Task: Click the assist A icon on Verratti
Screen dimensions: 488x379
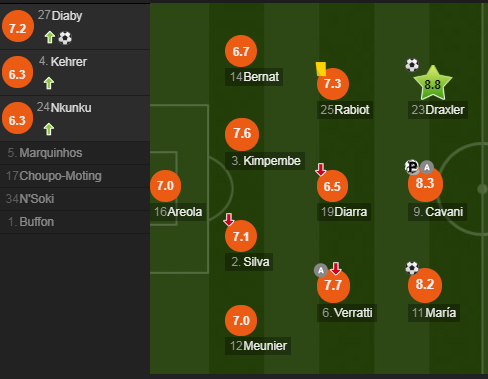Action: point(321,270)
